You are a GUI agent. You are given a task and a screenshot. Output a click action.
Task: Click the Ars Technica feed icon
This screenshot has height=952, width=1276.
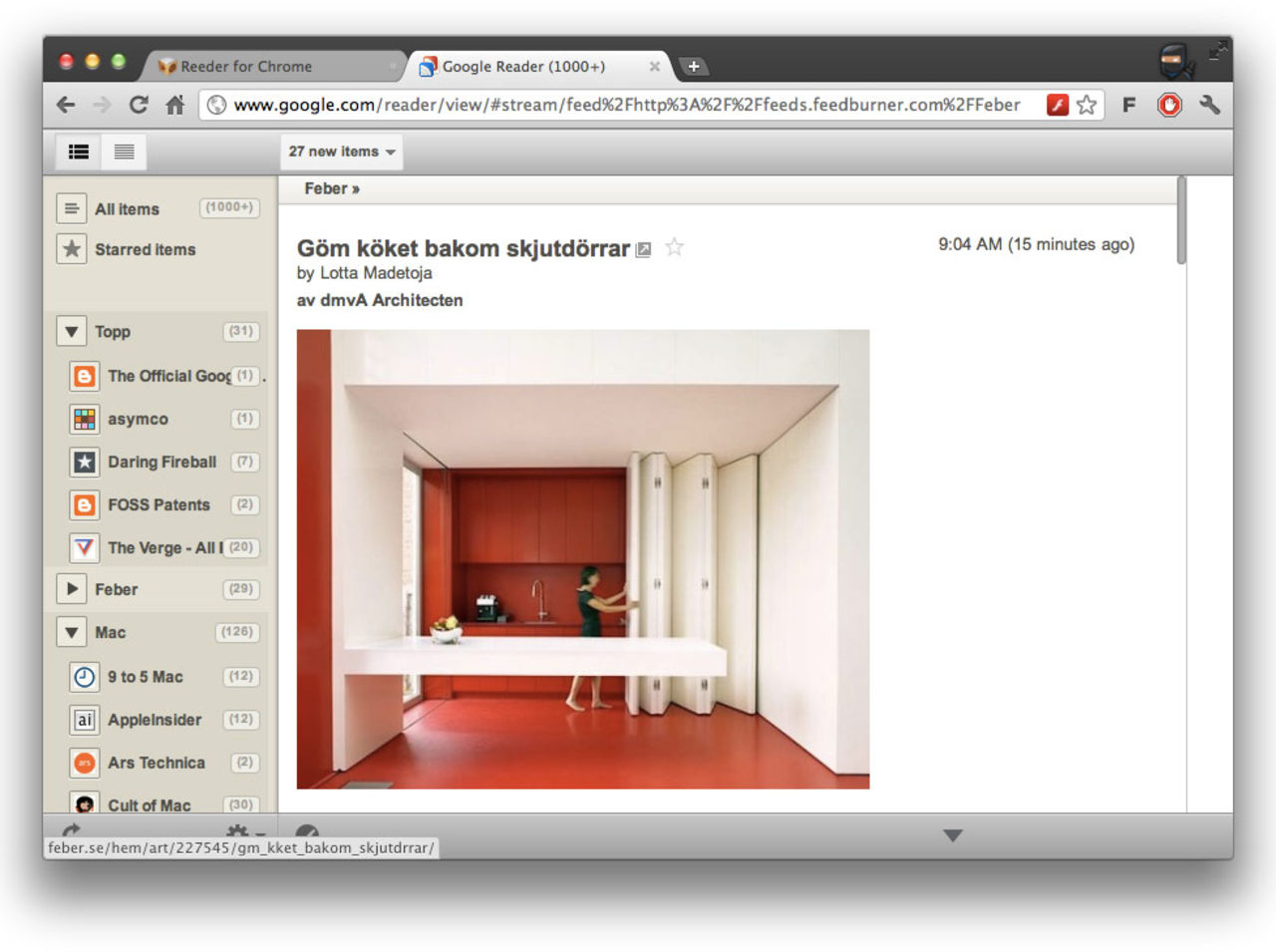click(84, 763)
